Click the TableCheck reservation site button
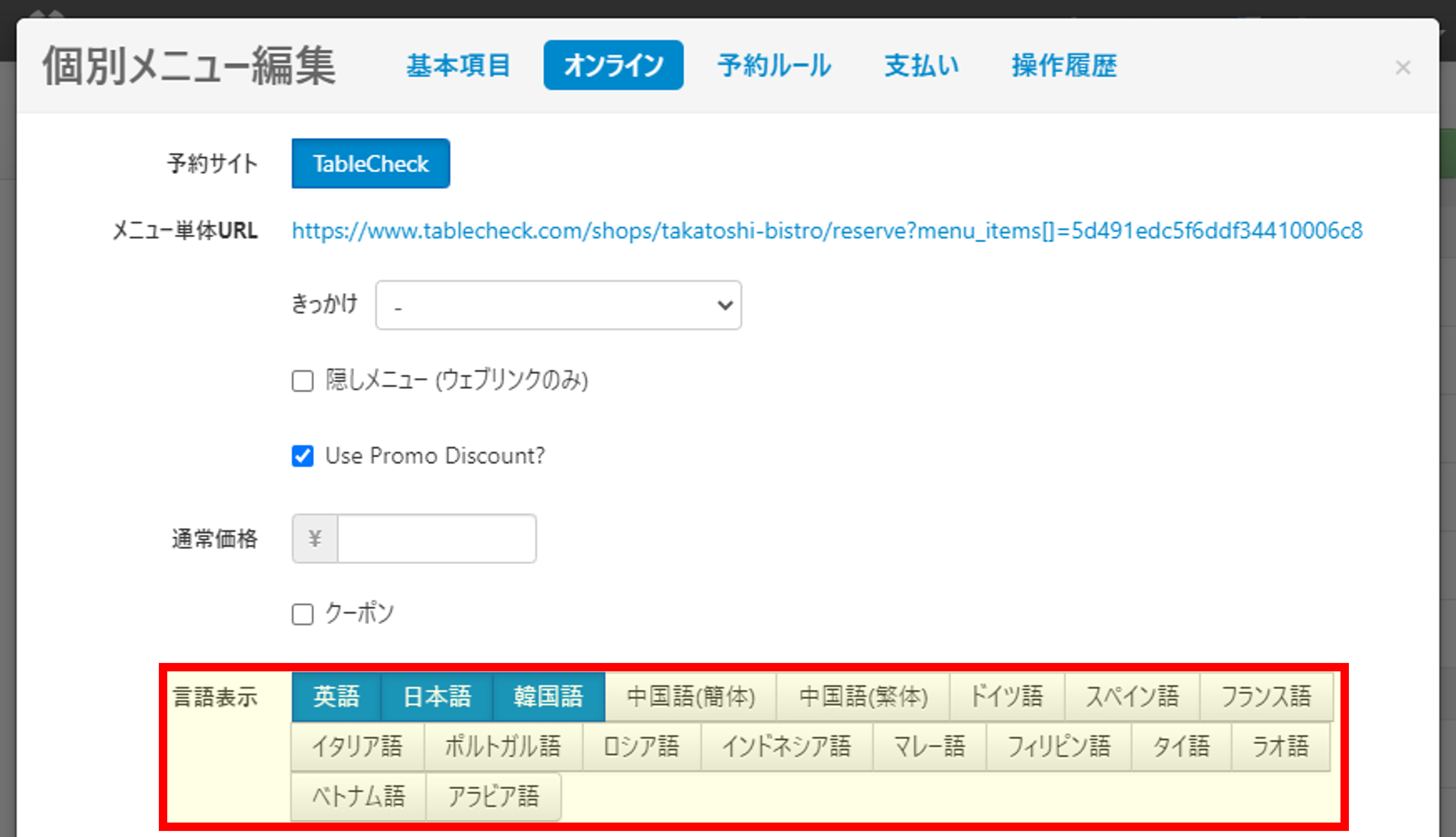Image resolution: width=1456 pixels, height=837 pixels. tap(371, 164)
